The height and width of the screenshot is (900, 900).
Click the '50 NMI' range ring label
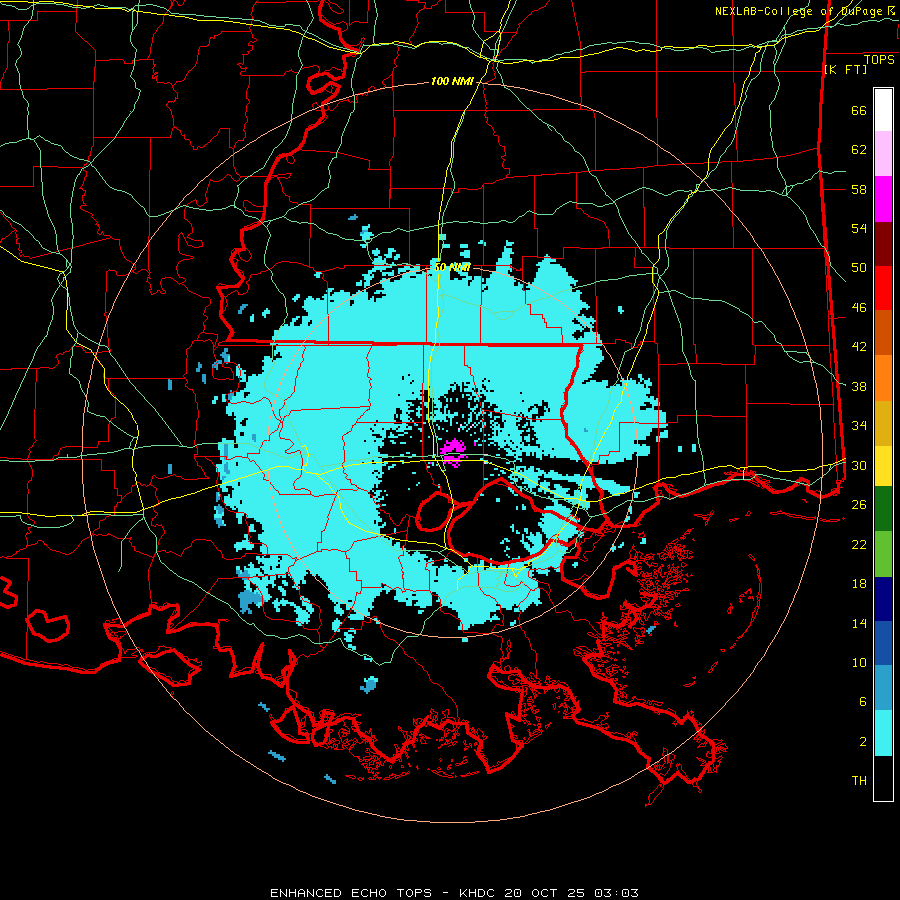(452, 267)
